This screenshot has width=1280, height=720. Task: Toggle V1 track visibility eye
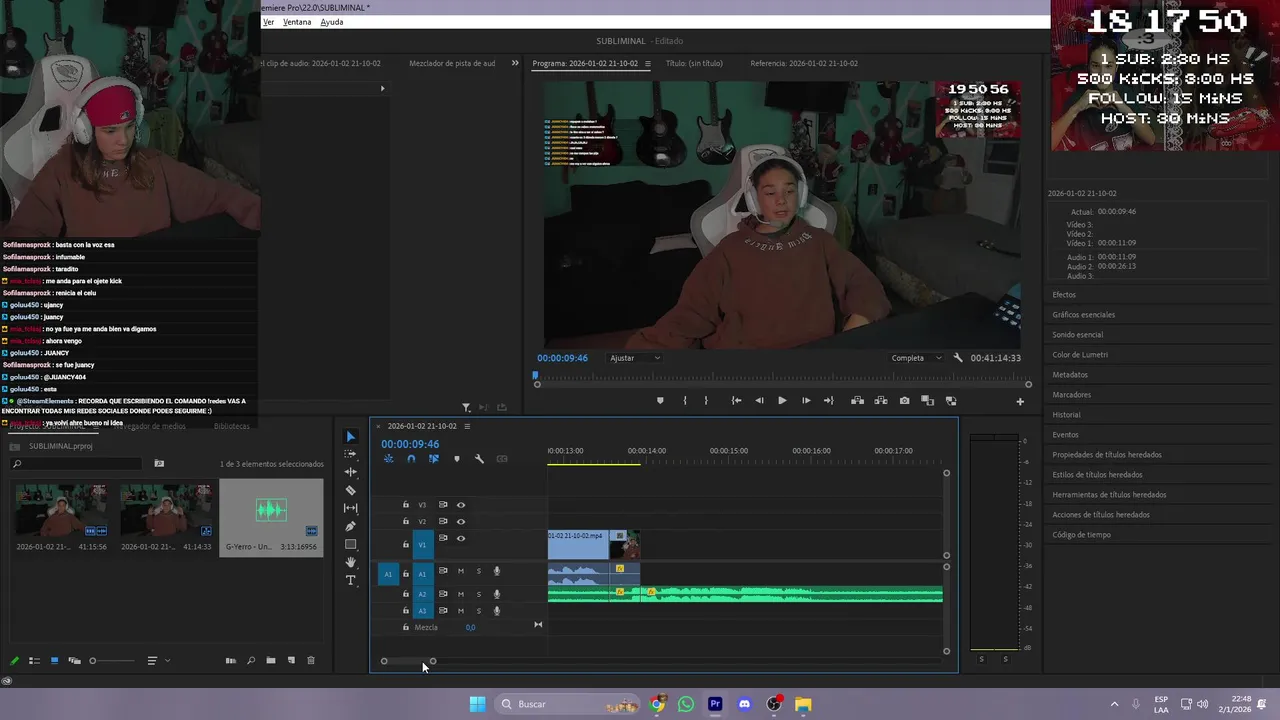(x=461, y=538)
